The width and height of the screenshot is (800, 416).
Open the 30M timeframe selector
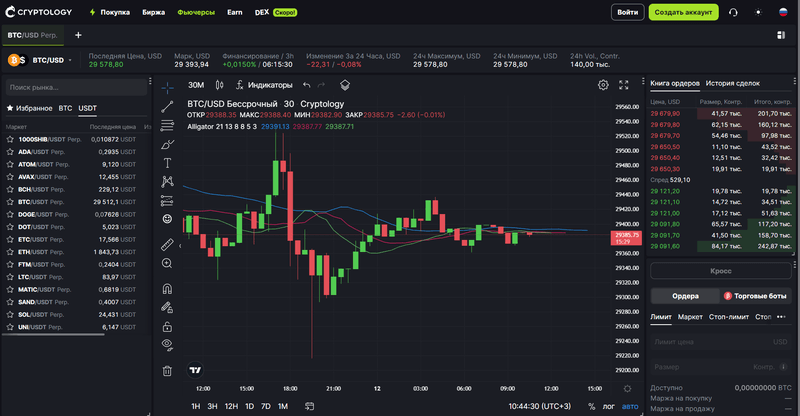point(196,85)
